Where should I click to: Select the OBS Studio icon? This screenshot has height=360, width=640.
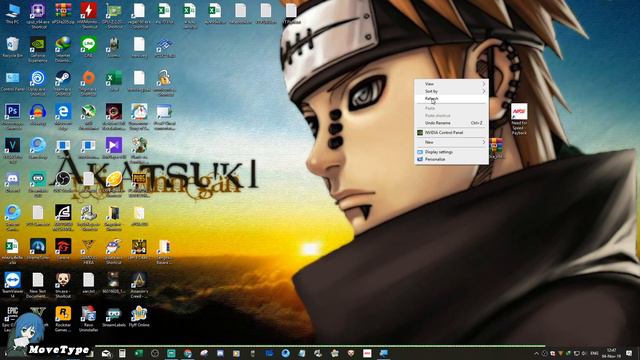tap(63, 182)
